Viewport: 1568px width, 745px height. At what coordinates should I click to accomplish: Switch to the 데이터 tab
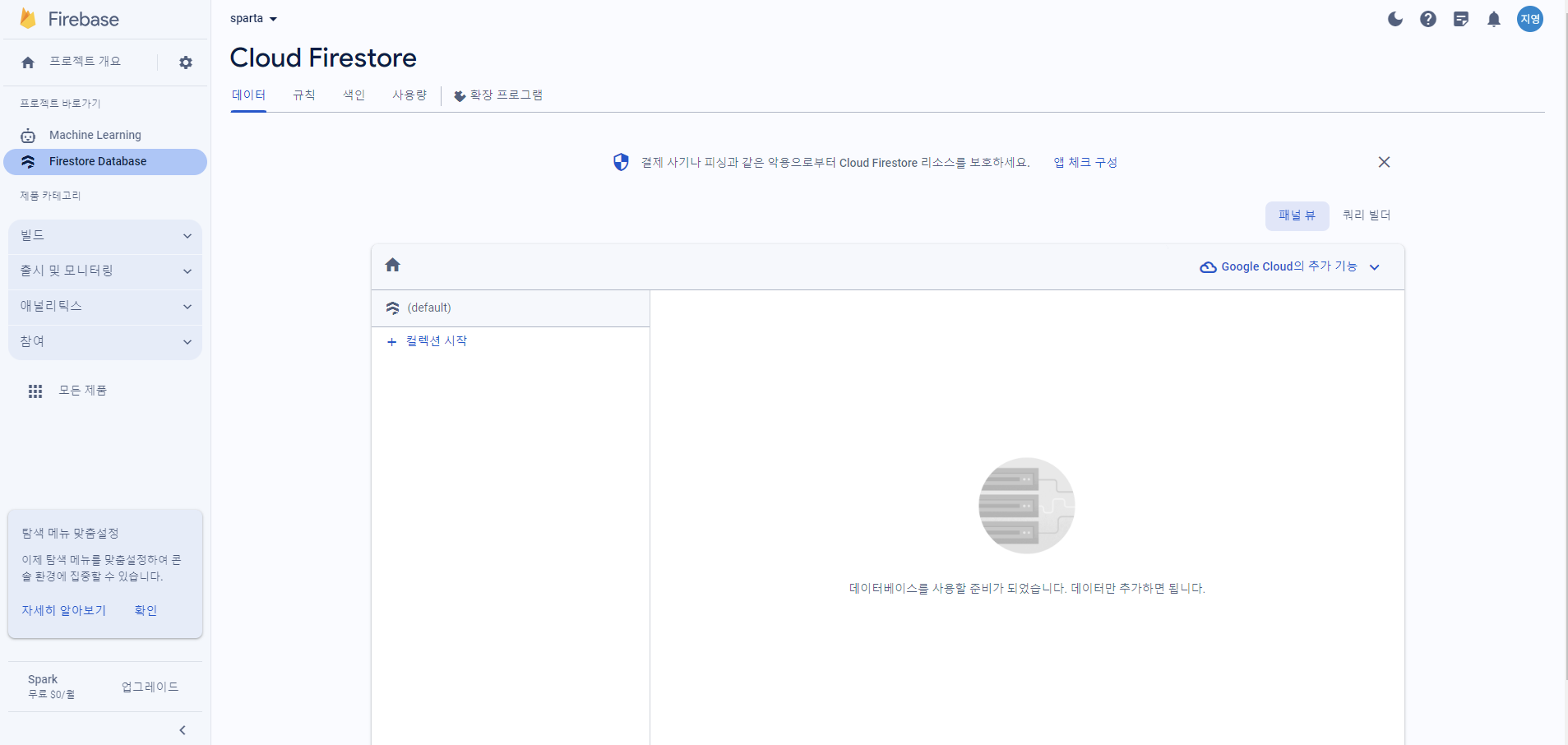pos(248,95)
